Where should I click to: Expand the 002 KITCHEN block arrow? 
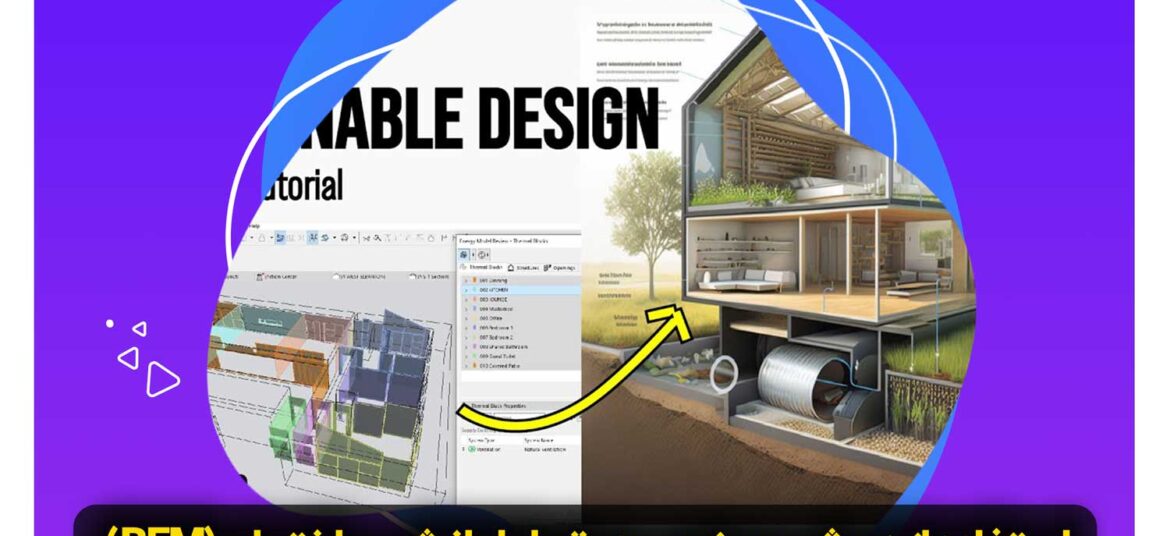466,290
